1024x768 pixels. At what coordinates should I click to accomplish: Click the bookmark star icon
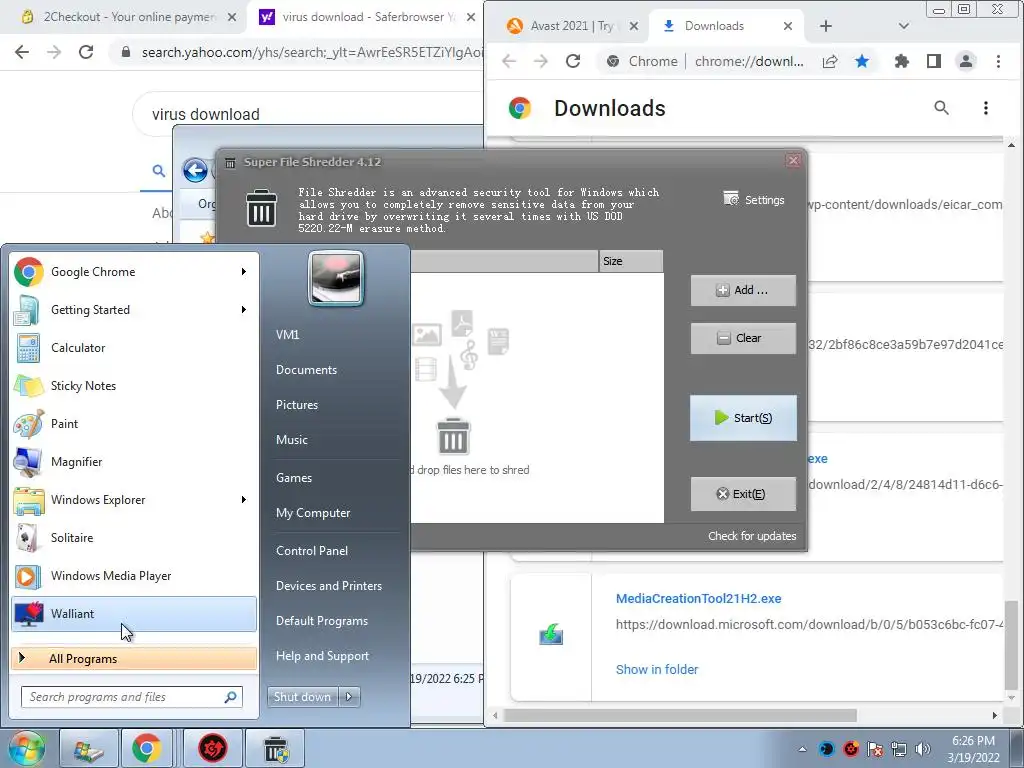pyautogui.click(x=862, y=61)
